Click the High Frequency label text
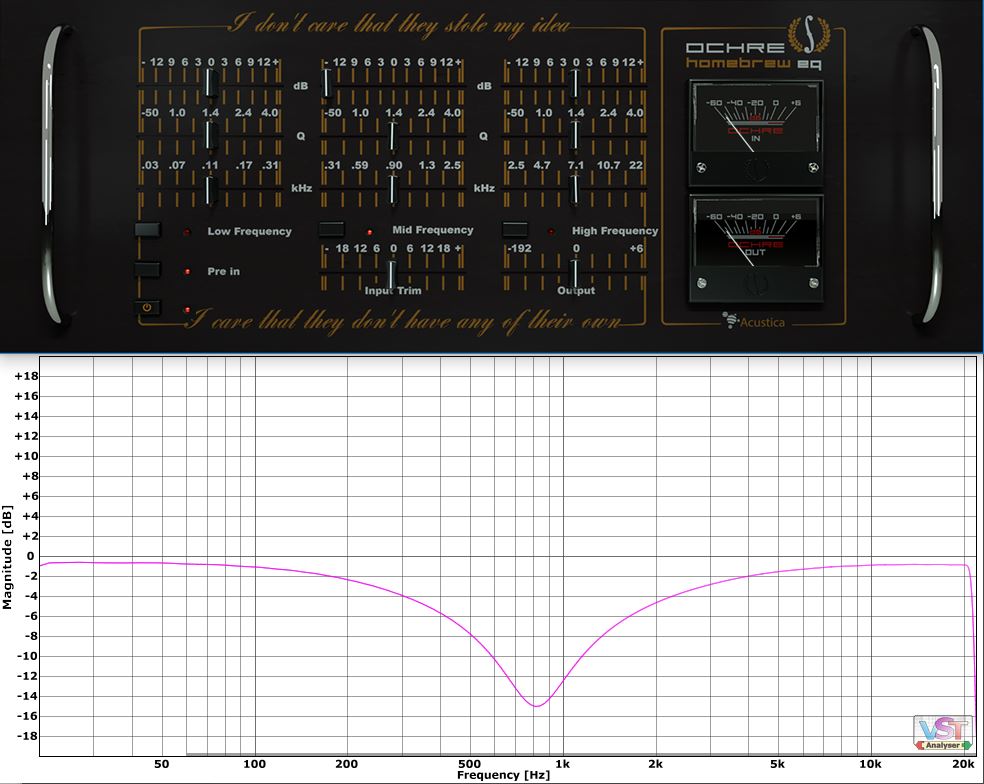The width and height of the screenshot is (984, 784). tap(615, 230)
